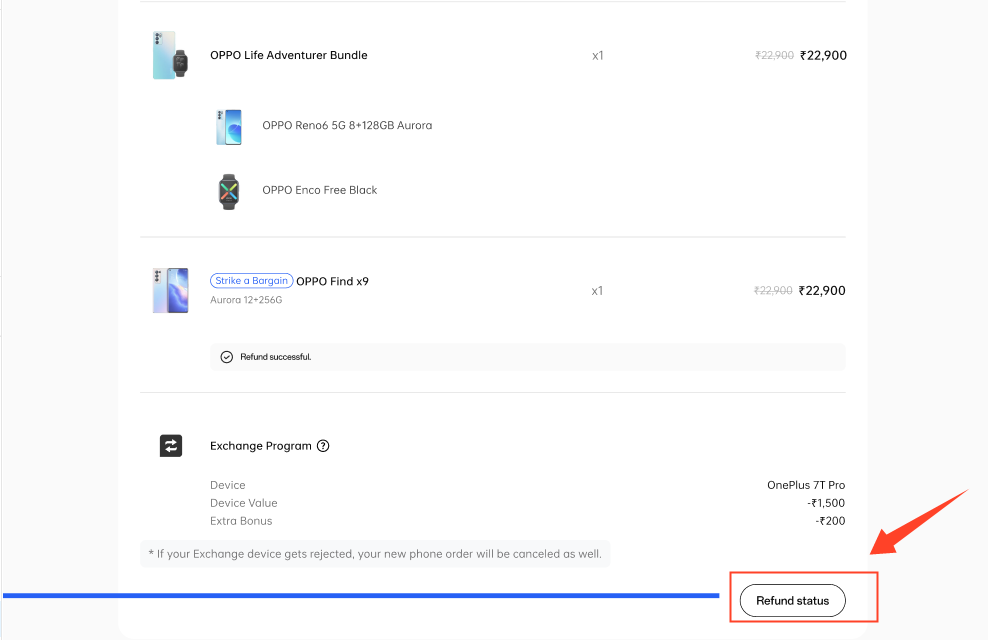988x640 pixels.
Task: Select the -₹200 extra bonus amount
Action: pos(830,521)
